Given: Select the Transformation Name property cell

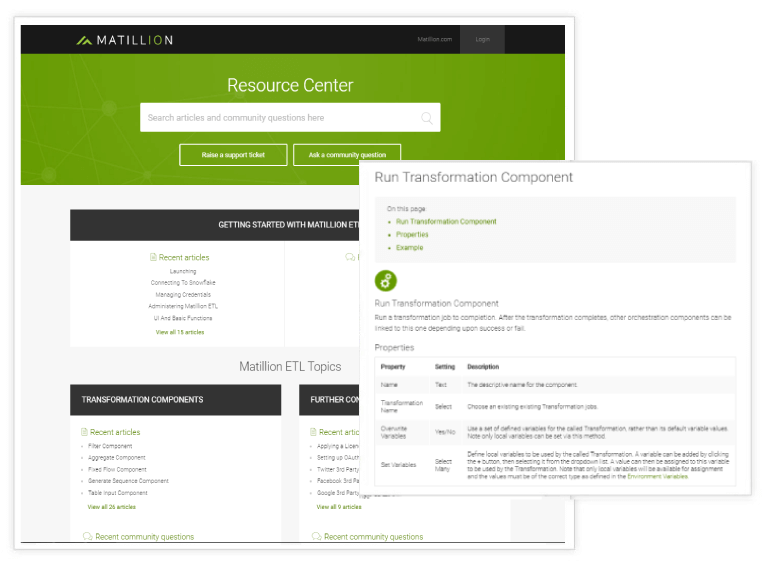Looking at the screenshot, I should (402, 406).
